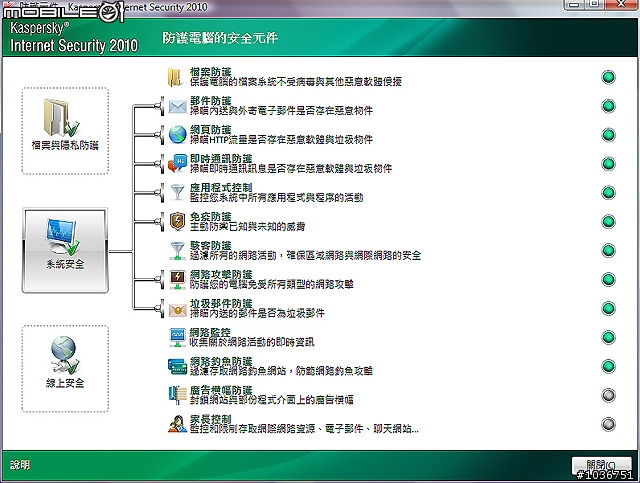Toggle the 垃圾郵件防護 status indicator
The image size is (640, 483).
click(608, 308)
